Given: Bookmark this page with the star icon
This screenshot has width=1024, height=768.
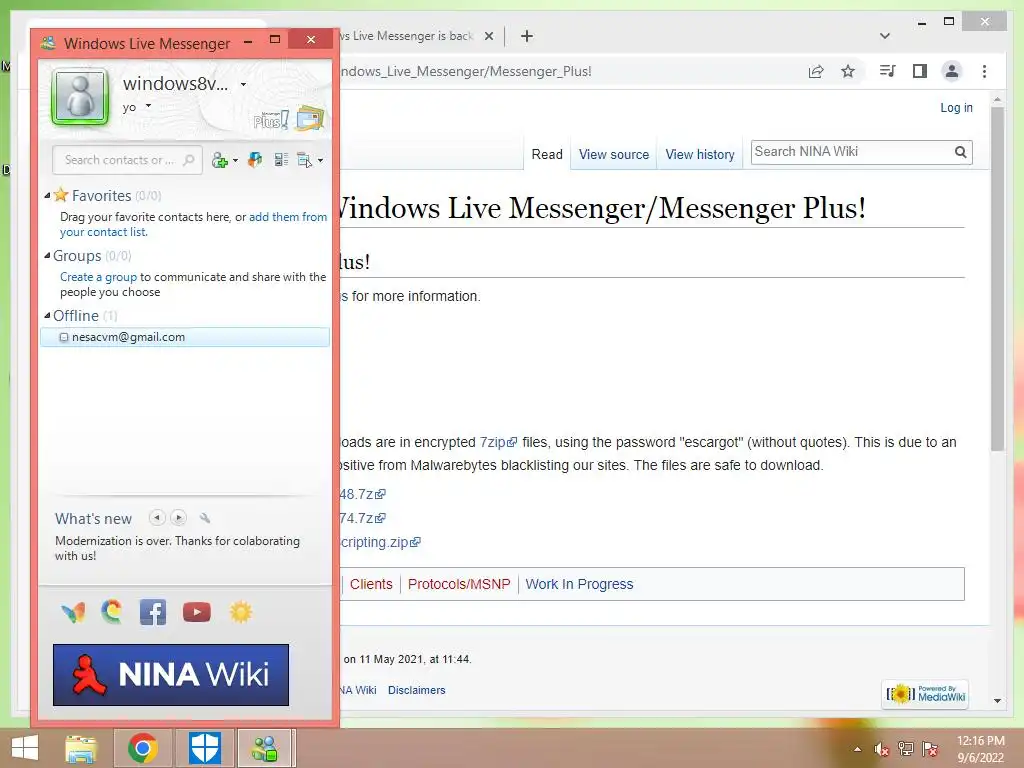Looking at the screenshot, I should coord(848,71).
